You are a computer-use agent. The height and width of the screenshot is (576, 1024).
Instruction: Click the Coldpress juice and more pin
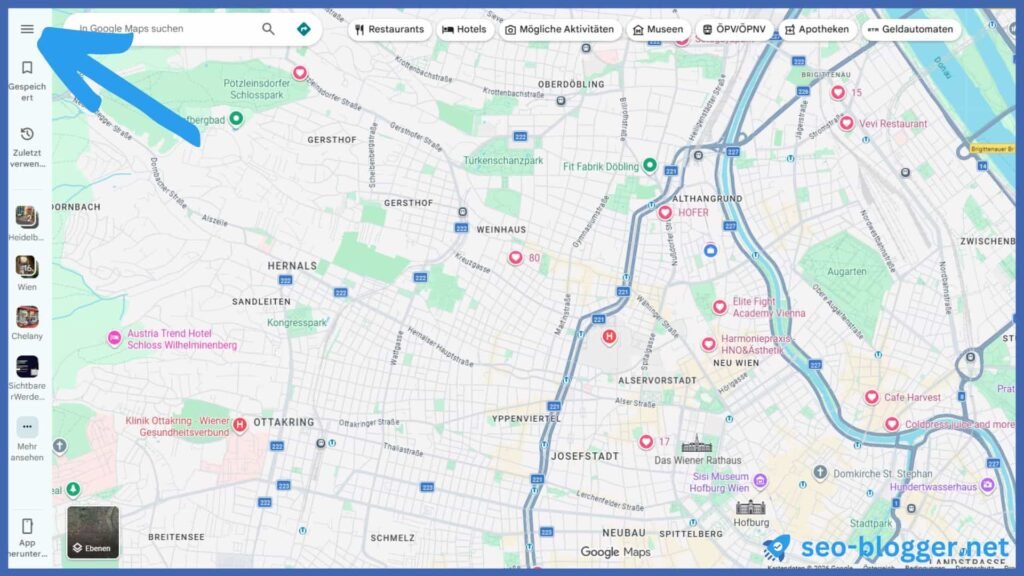[892, 424]
